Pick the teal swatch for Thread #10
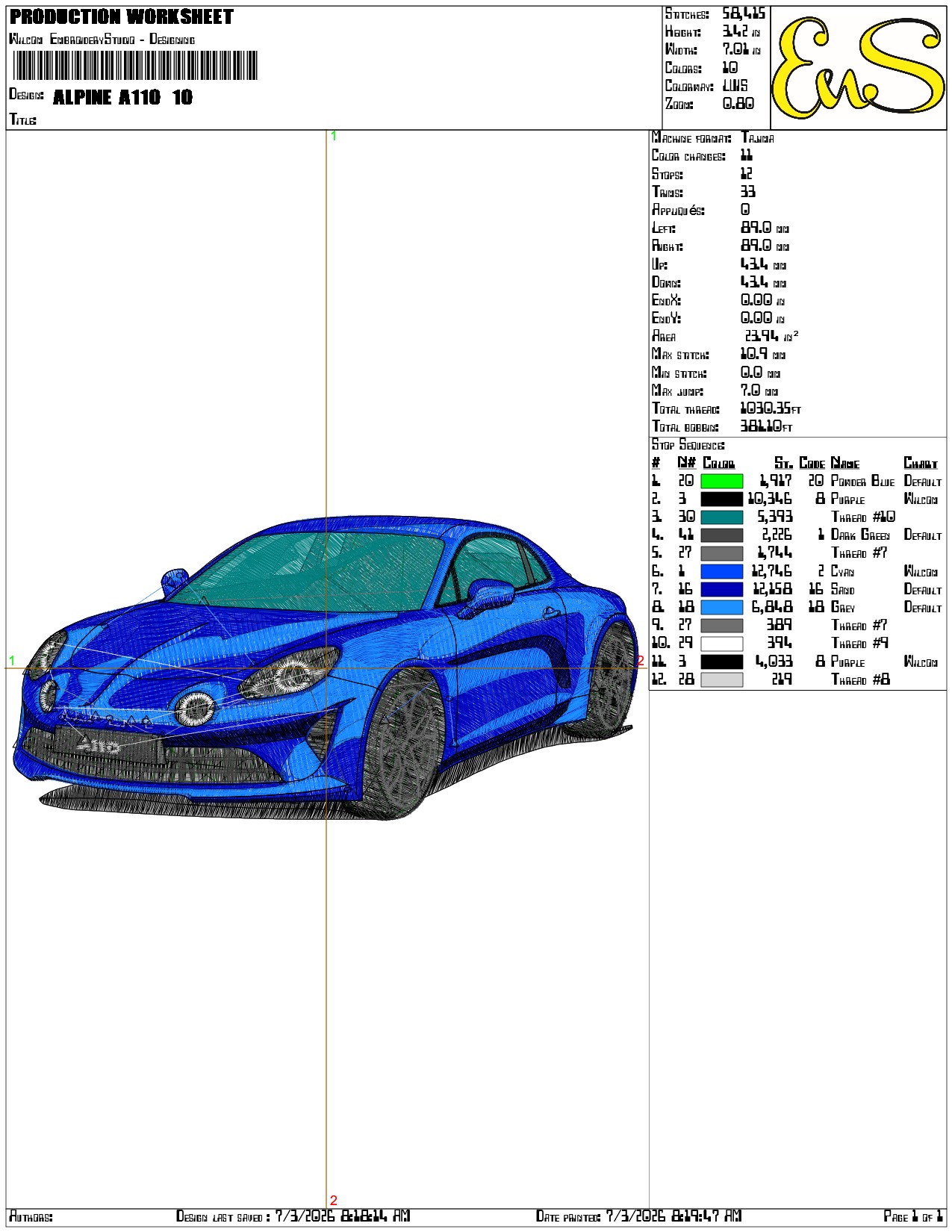This screenshot has height=1232, width=952. pos(721,517)
